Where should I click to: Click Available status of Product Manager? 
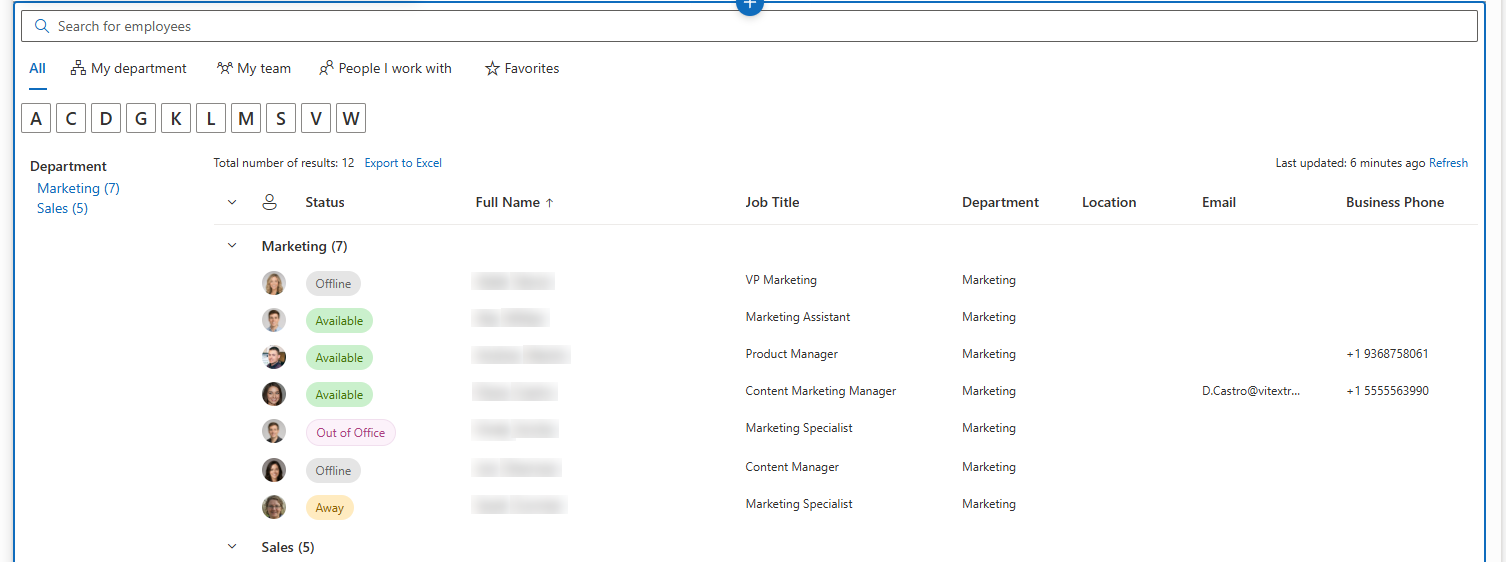click(x=339, y=357)
